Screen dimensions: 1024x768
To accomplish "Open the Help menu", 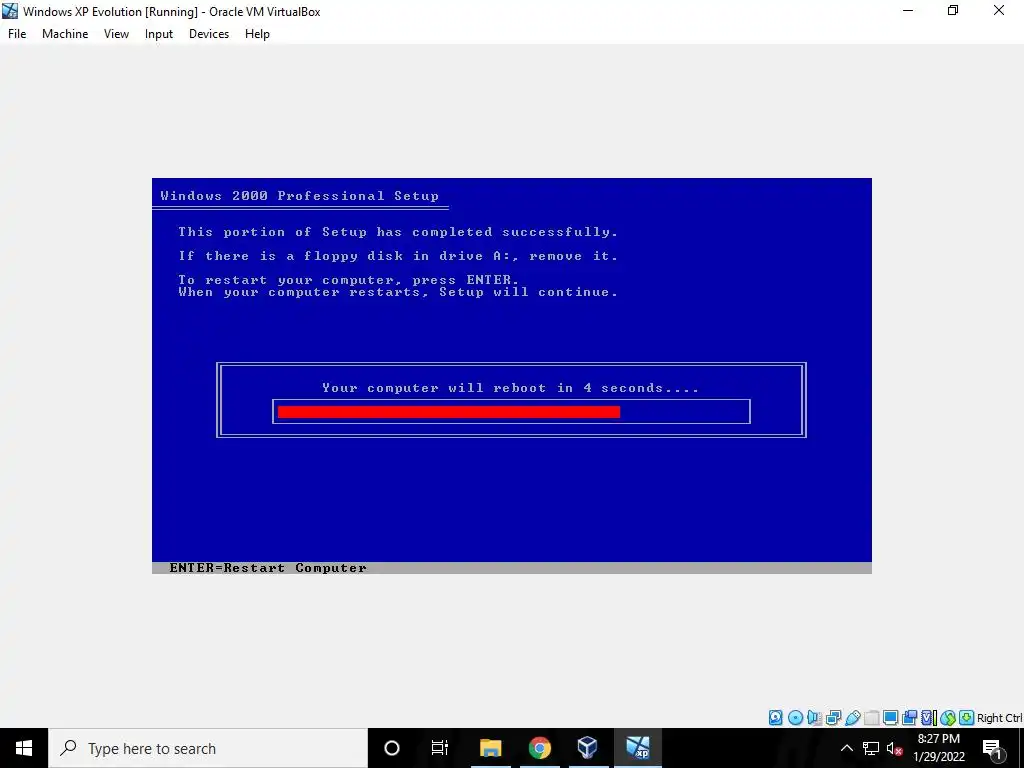I will click(x=257, y=34).
